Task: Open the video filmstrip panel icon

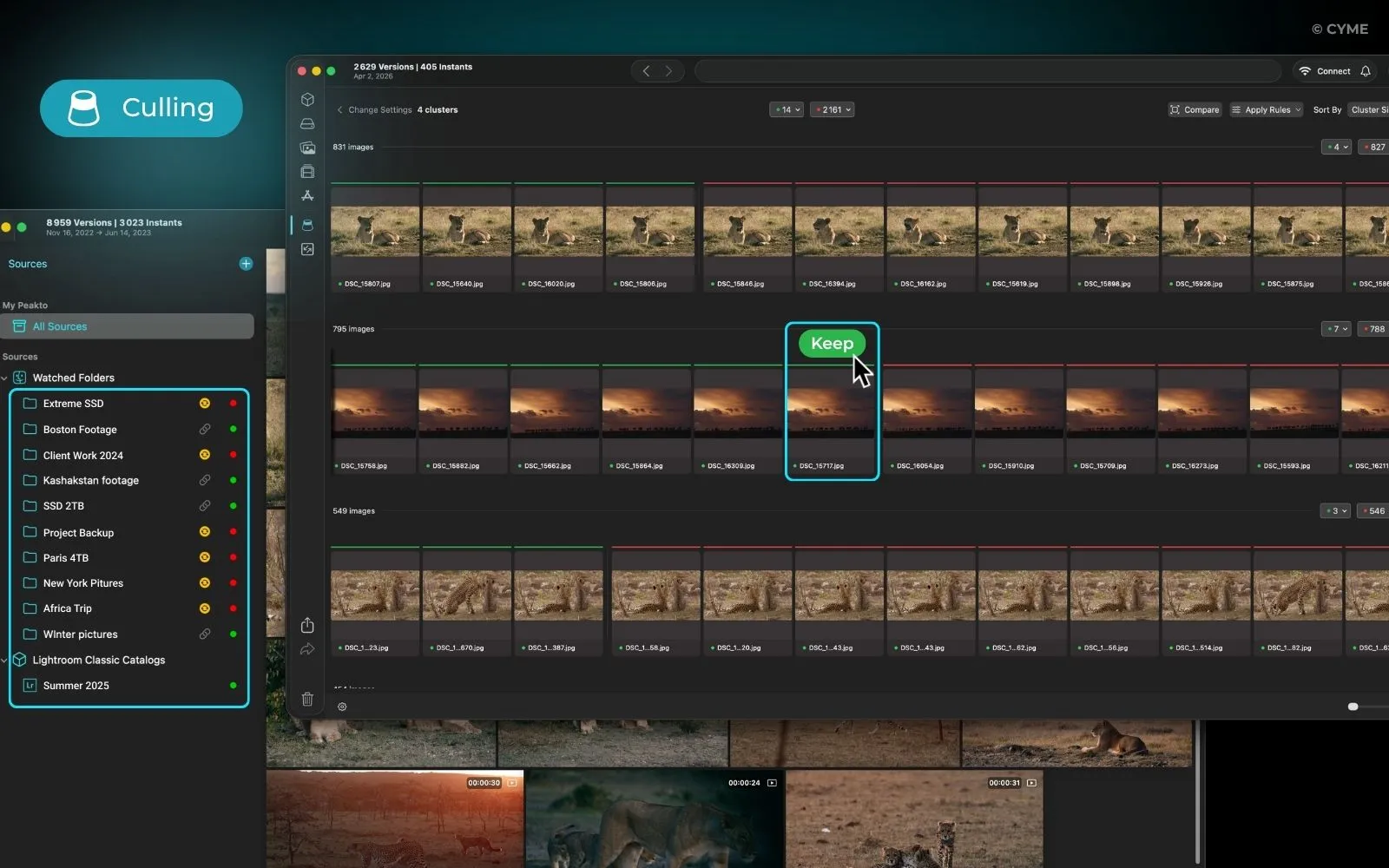Action: pos(307,172)
